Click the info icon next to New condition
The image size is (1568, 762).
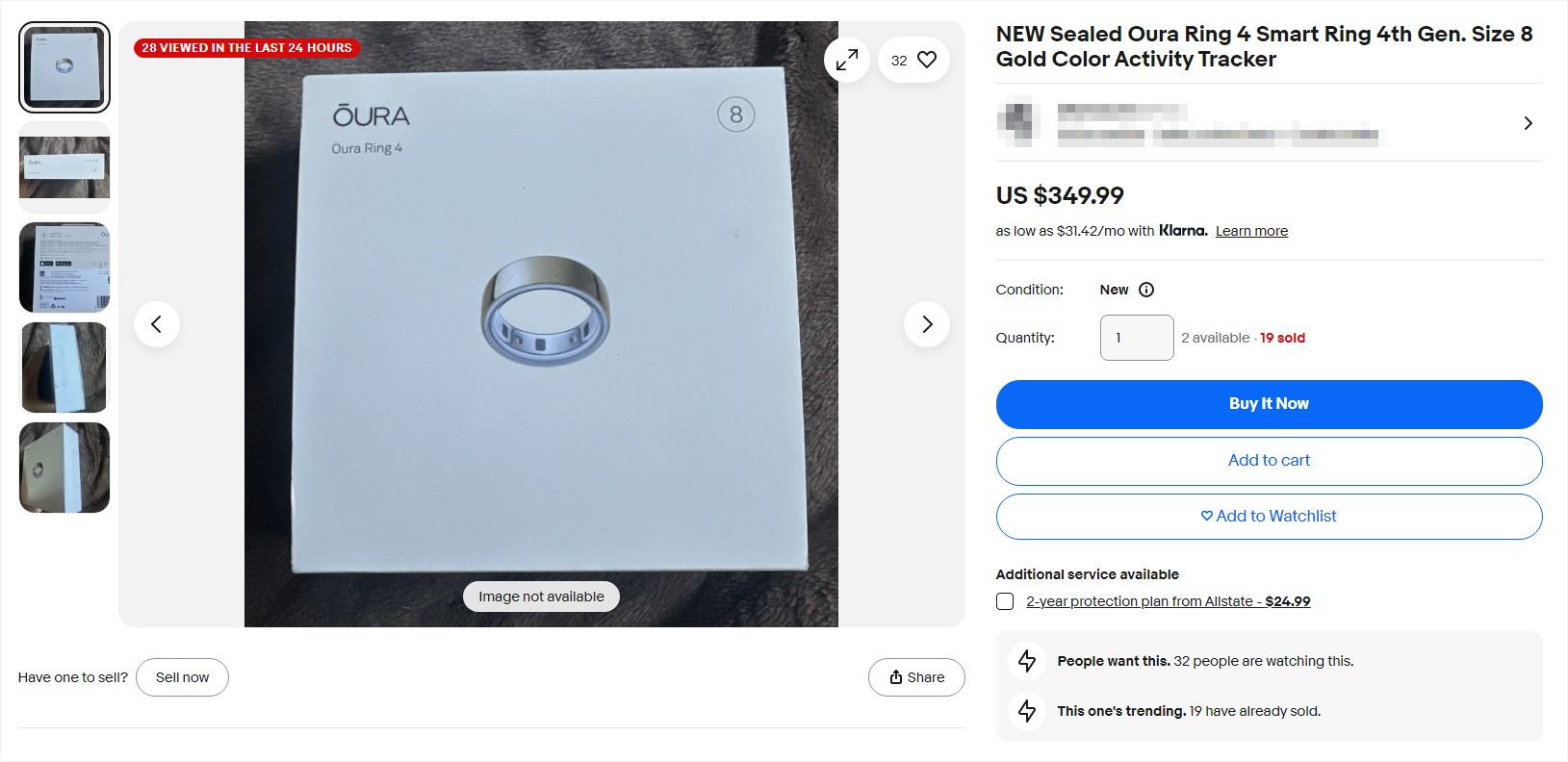(x=1145, y=289)
